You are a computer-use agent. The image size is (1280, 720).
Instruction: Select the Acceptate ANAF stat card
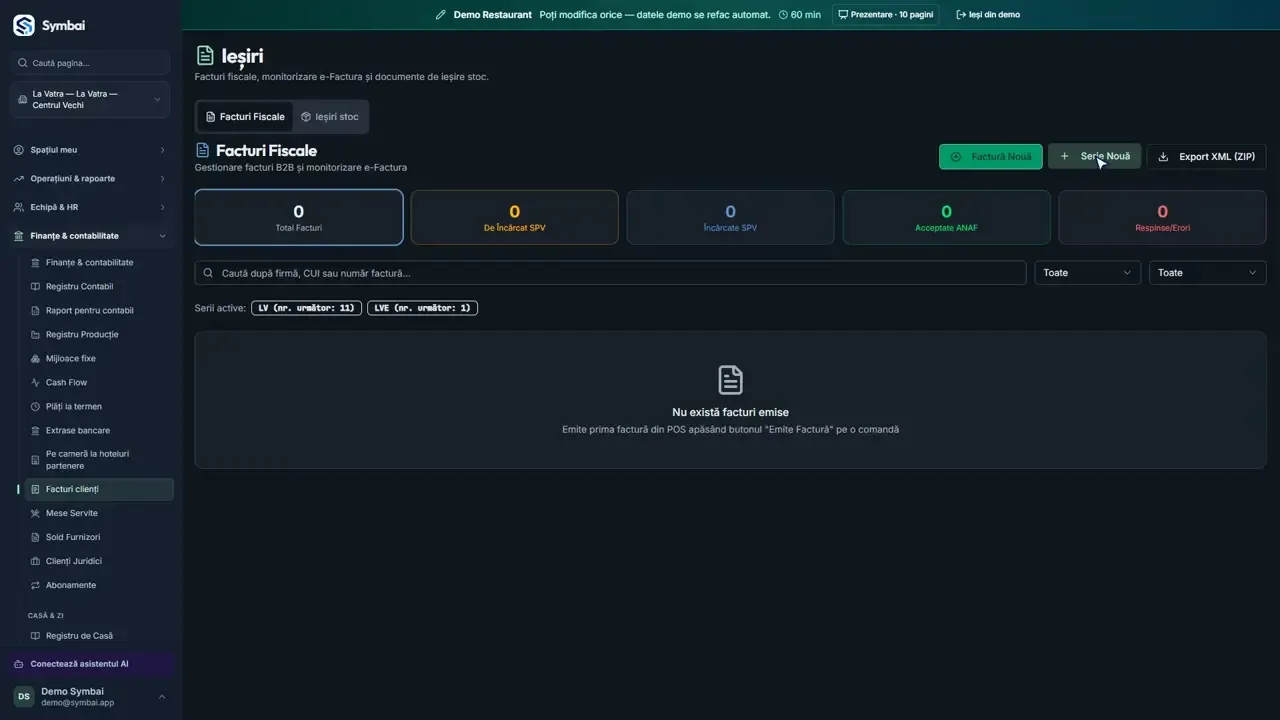[x=946, y=218]
